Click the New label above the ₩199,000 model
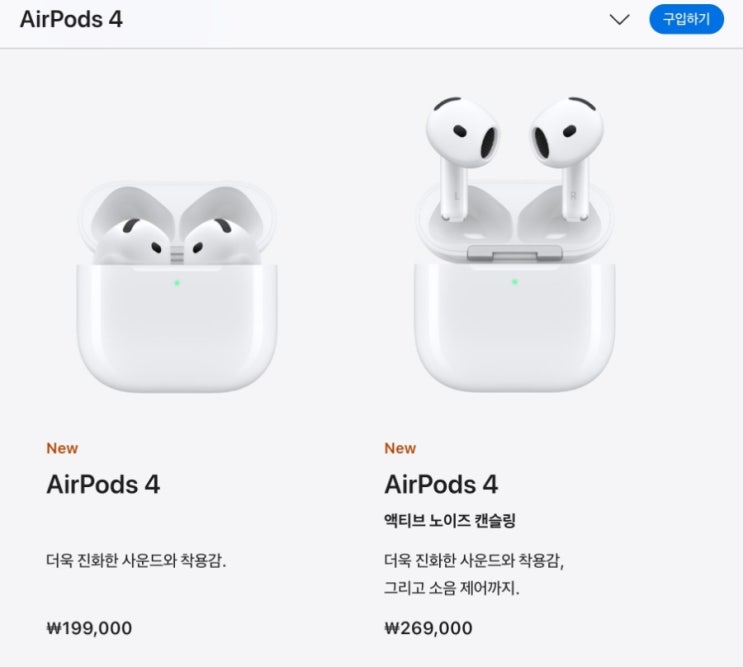This screenshot has height=667, width=743. 62,448
